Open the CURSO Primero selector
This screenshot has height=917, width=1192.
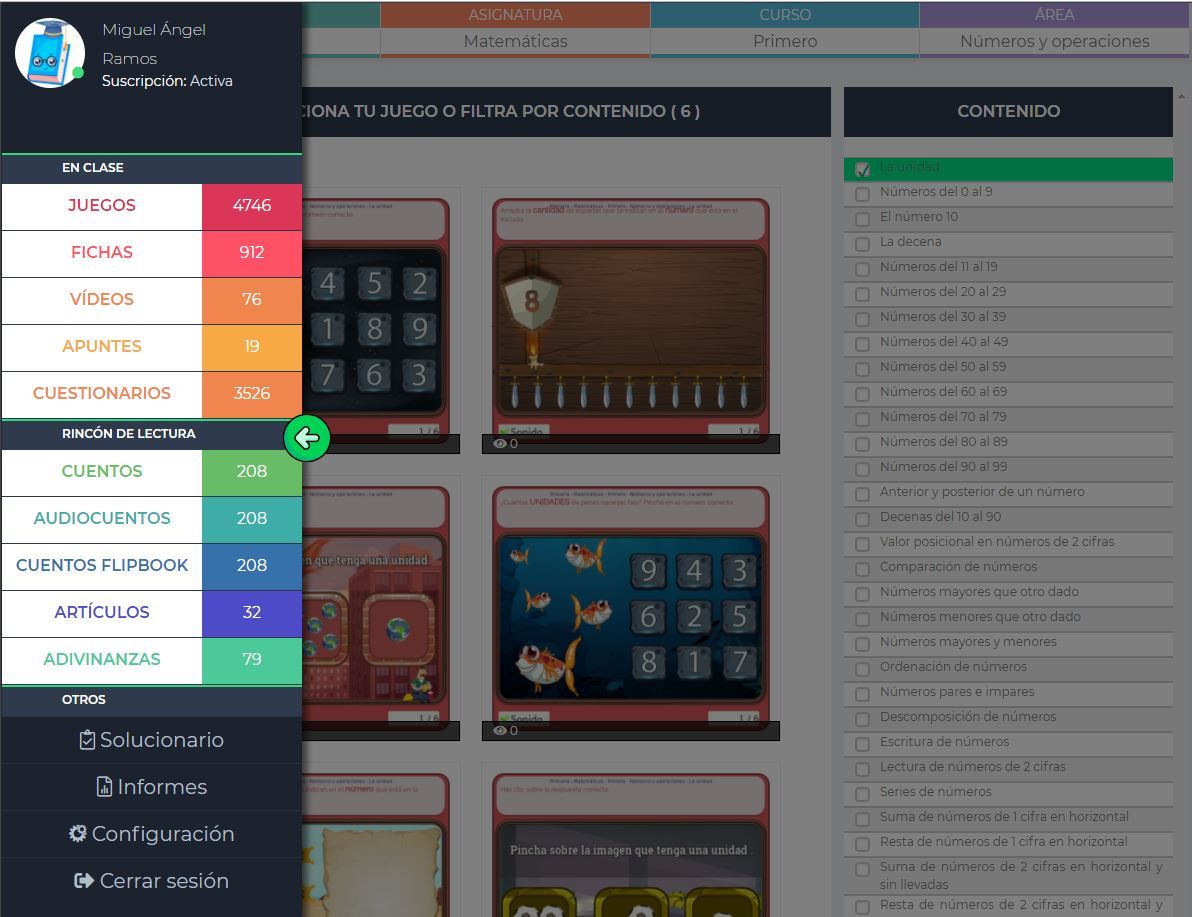(785, 30)
